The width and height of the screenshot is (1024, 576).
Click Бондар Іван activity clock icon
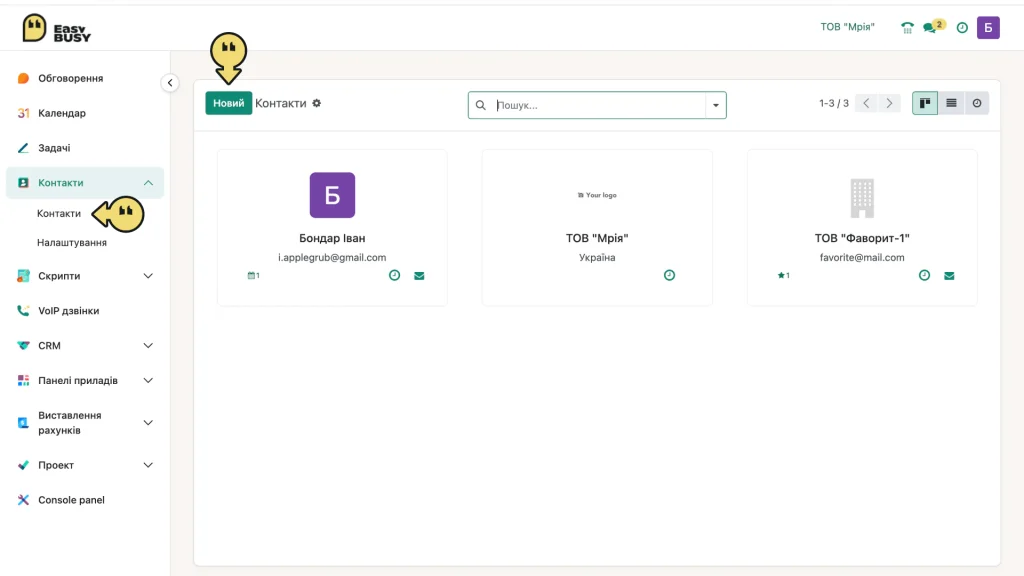click(x=394, y=276)
